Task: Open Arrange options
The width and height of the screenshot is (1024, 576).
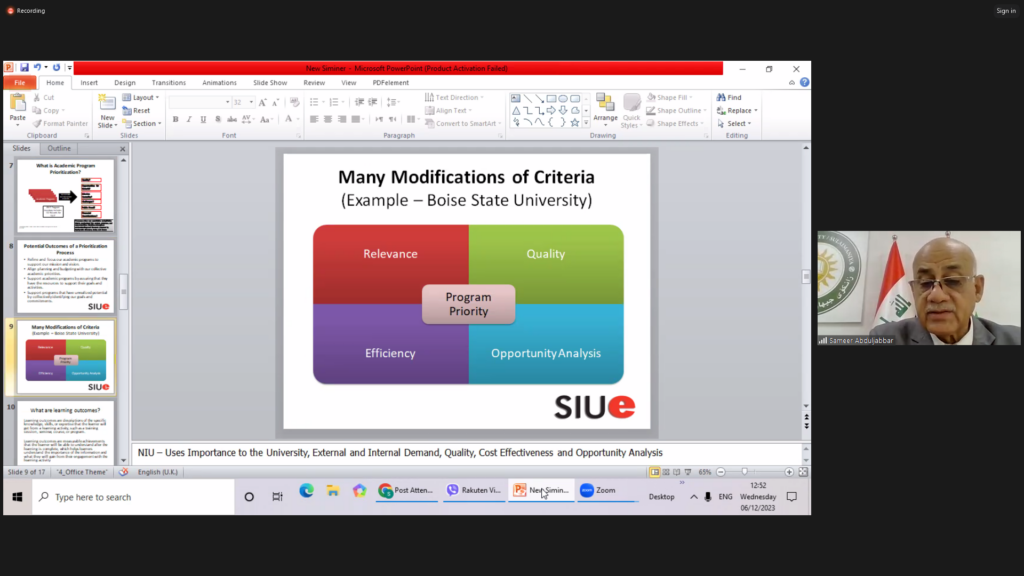Action: pyautogui.click(x=605, y=108)
